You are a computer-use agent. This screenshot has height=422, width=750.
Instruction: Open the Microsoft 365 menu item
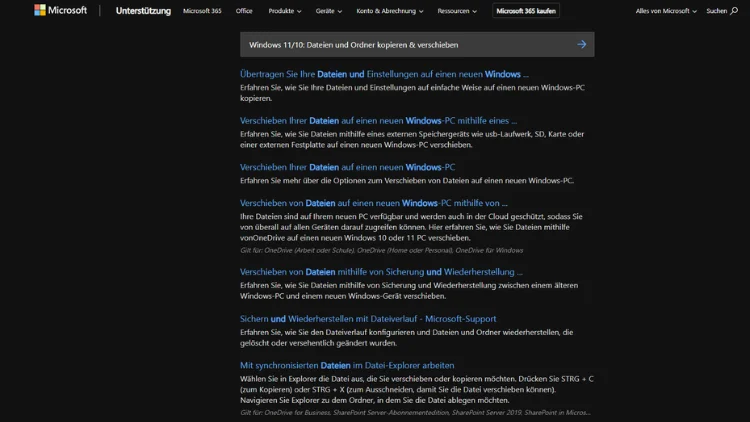tap(202, 11)
